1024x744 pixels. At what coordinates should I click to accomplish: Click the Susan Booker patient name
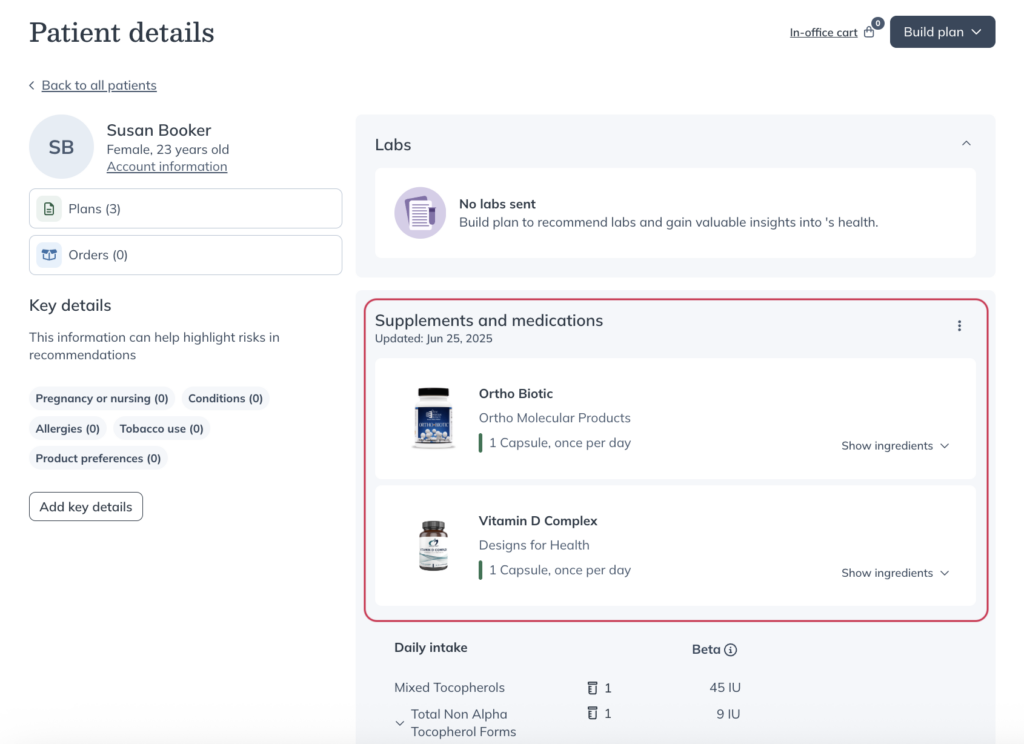(159, 130)
